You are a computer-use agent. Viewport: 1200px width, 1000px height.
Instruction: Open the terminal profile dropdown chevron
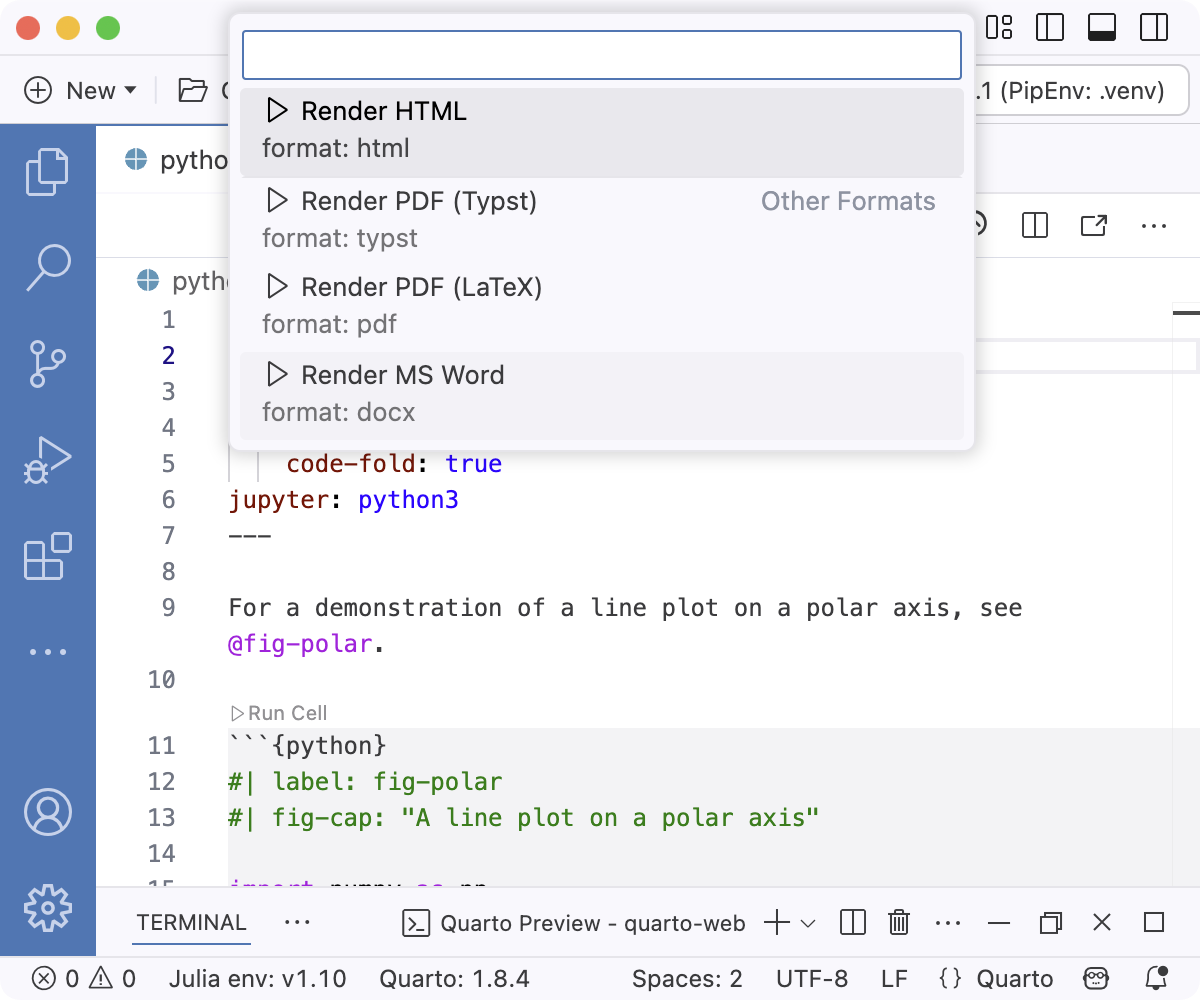(x=806, y=923)
